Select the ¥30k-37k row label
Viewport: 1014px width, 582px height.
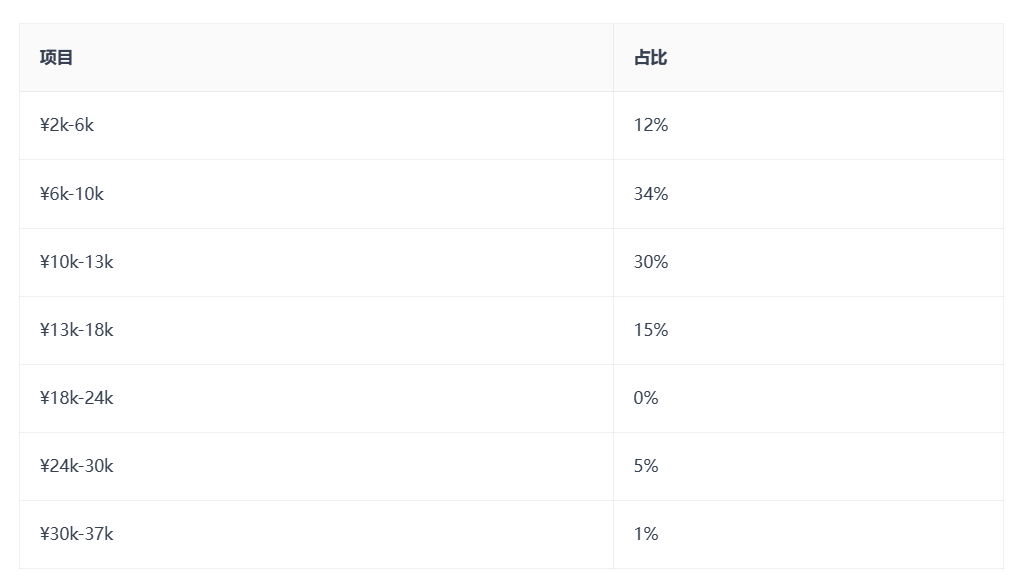[77, 534]
